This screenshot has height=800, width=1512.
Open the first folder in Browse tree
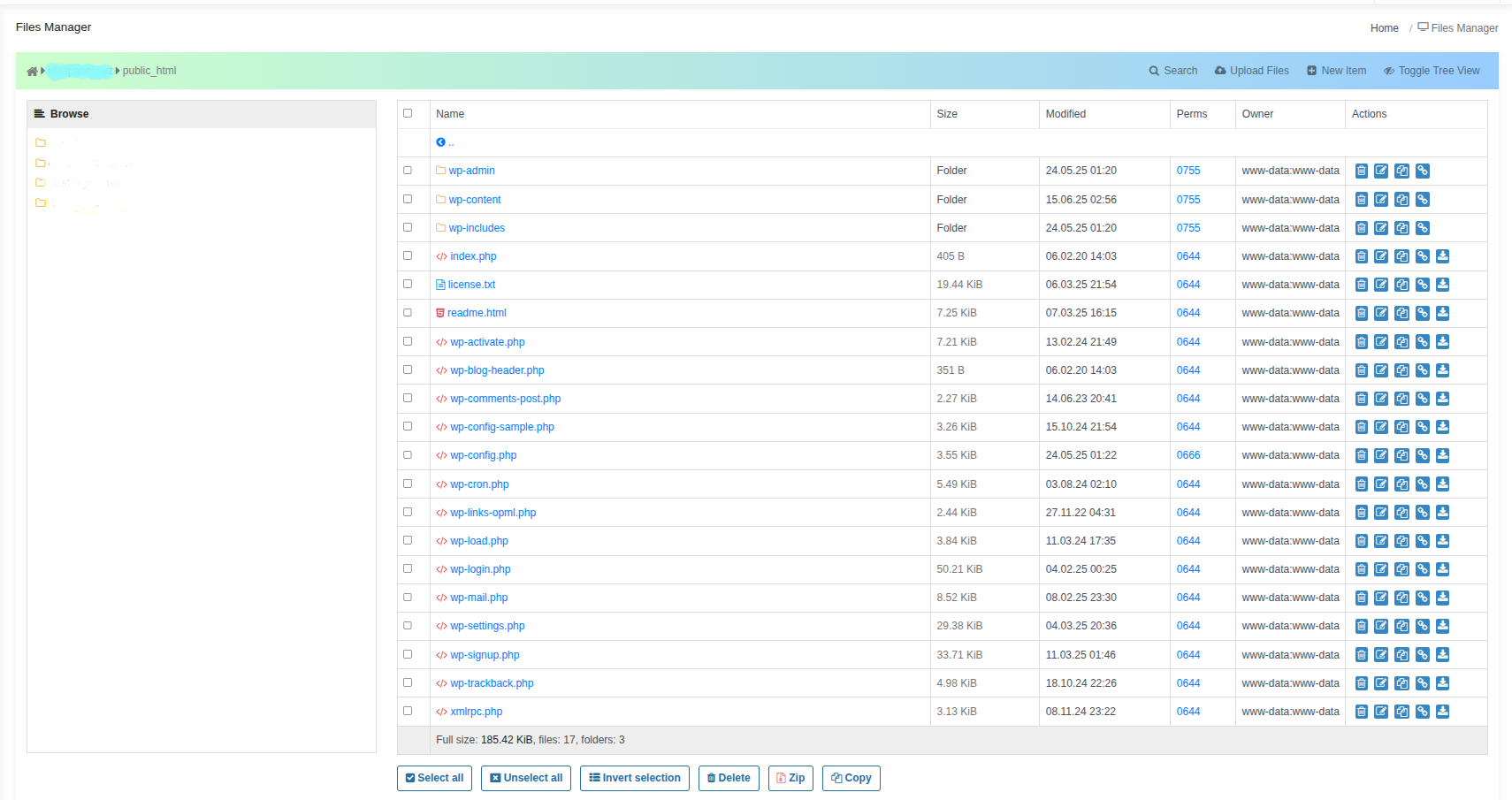click(x=41, y=142)
